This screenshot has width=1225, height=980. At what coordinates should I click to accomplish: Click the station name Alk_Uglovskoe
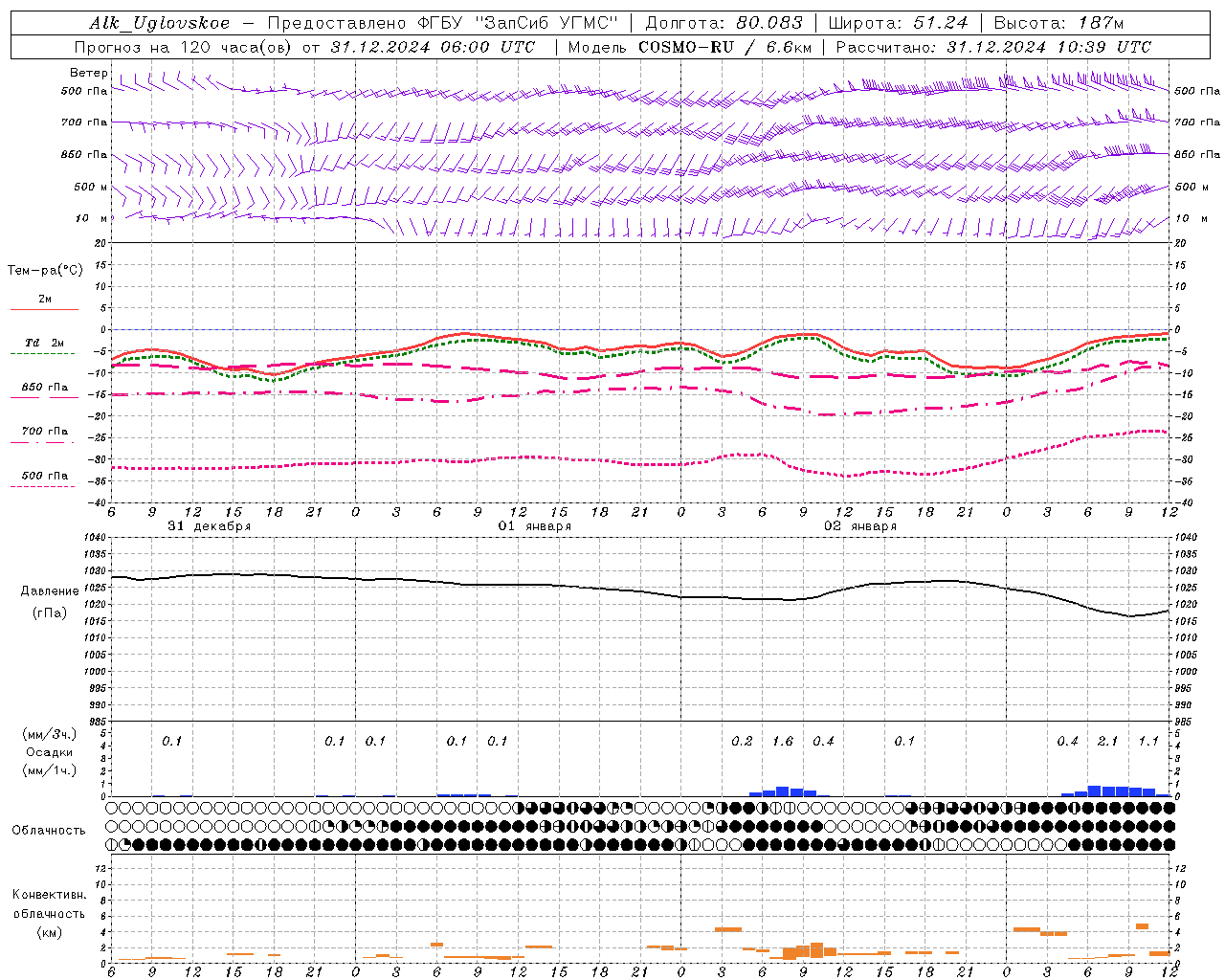(x=160, y=23)
